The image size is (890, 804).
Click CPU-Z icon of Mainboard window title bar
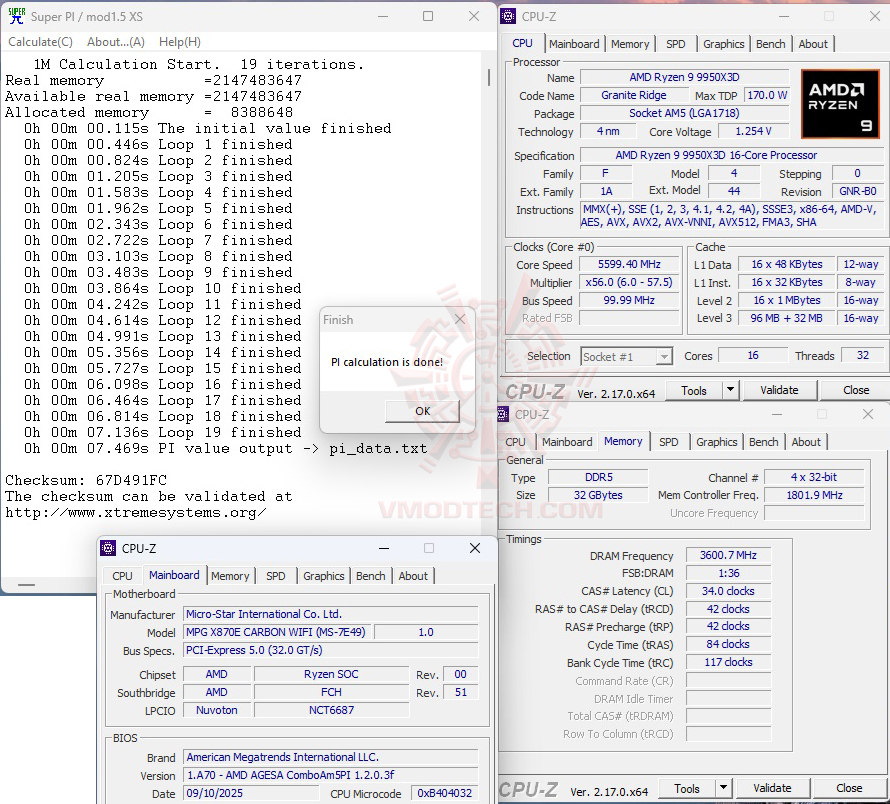[x=108, y=548]
